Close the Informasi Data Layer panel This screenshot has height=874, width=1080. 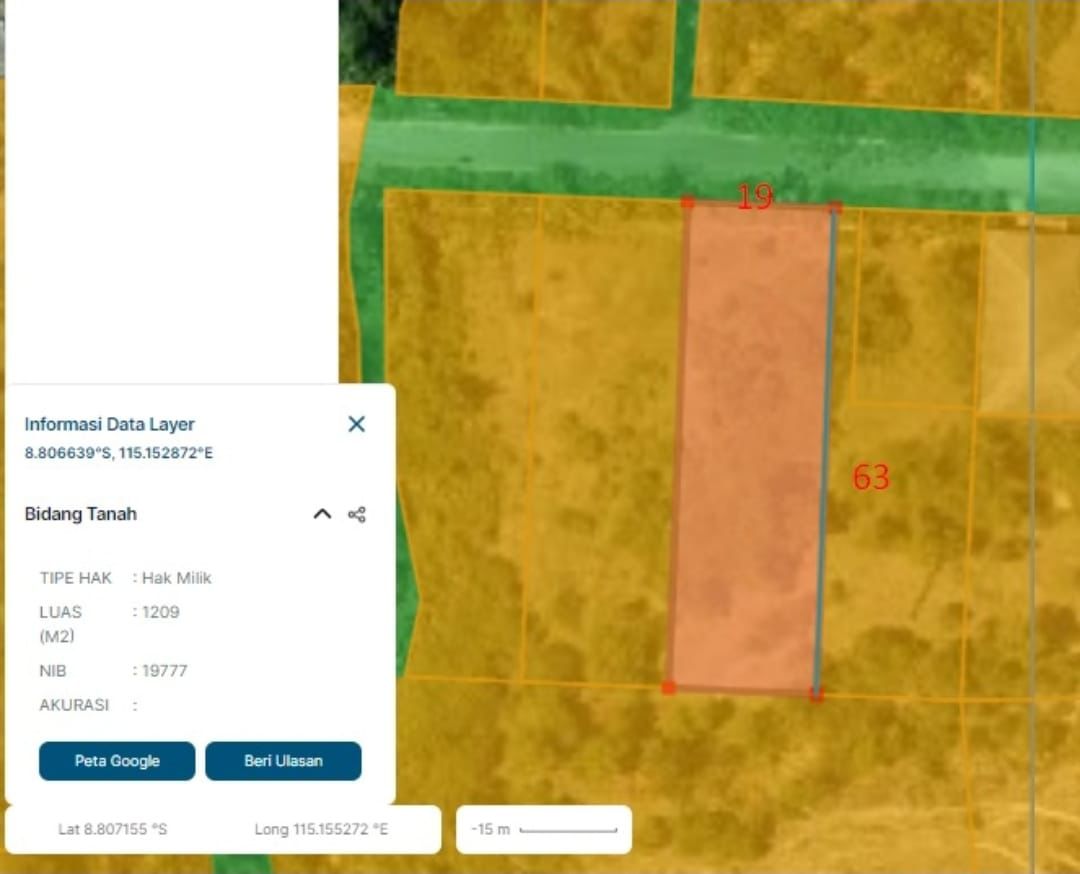(356, 424)
